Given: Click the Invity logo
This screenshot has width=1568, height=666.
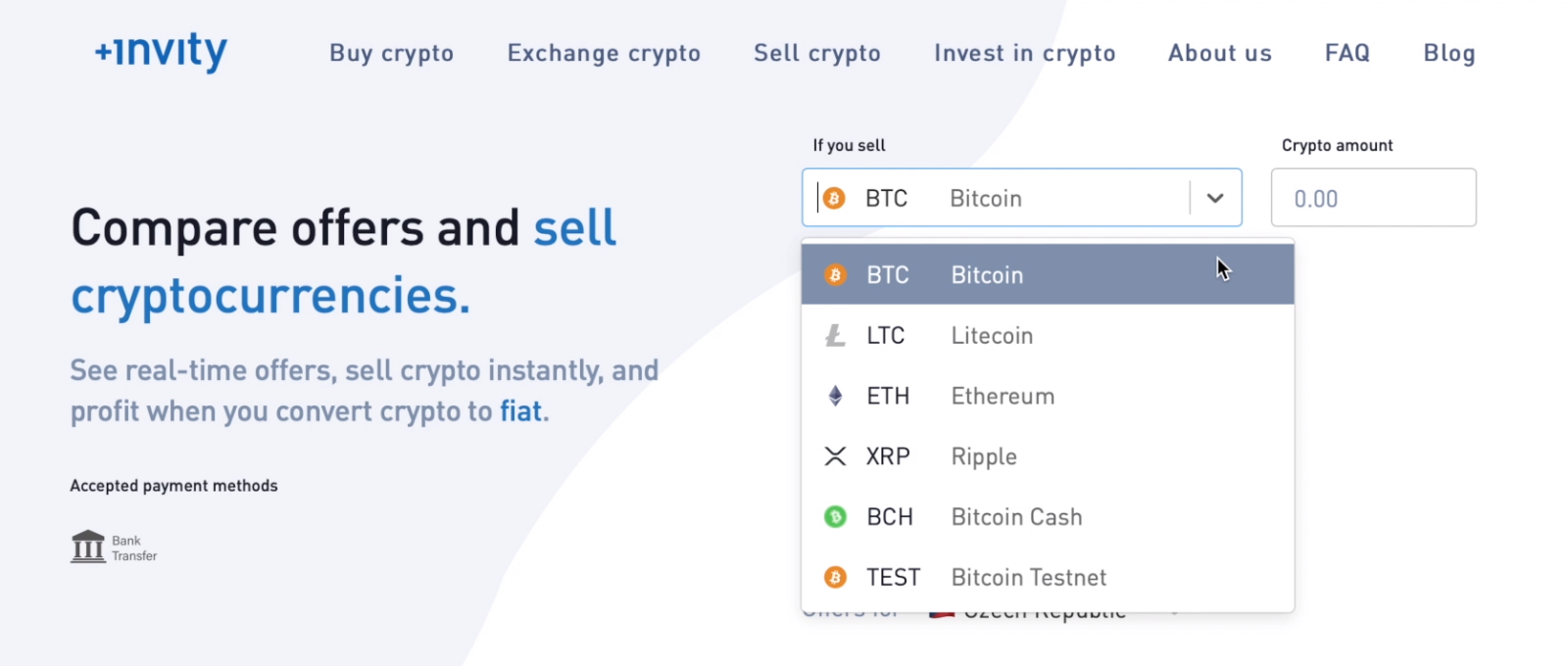Looking at the screenshot, I should pyautogui.click(x=159, y=53).
